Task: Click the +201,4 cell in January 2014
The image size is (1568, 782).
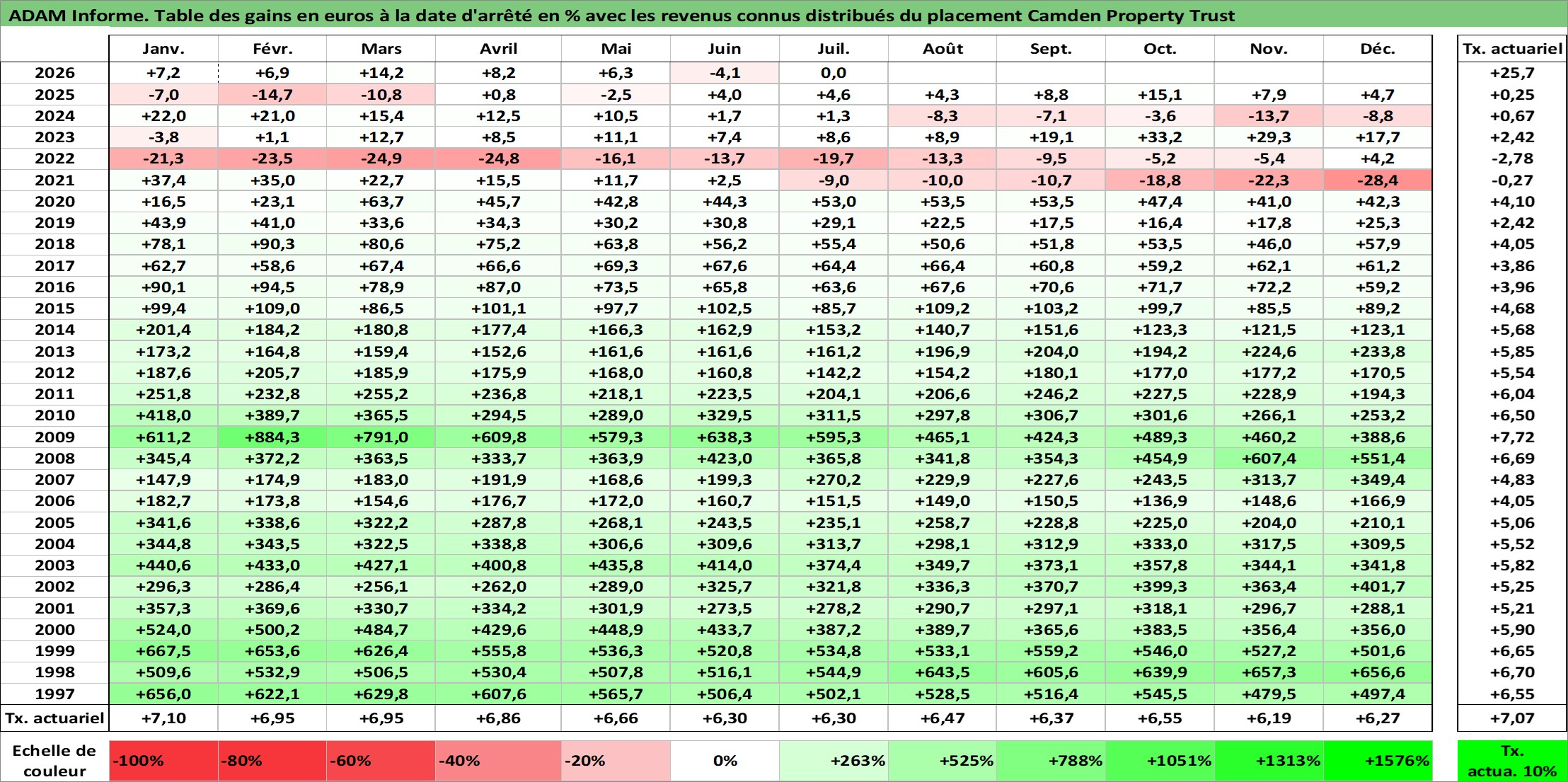Action: coord(163,330)
